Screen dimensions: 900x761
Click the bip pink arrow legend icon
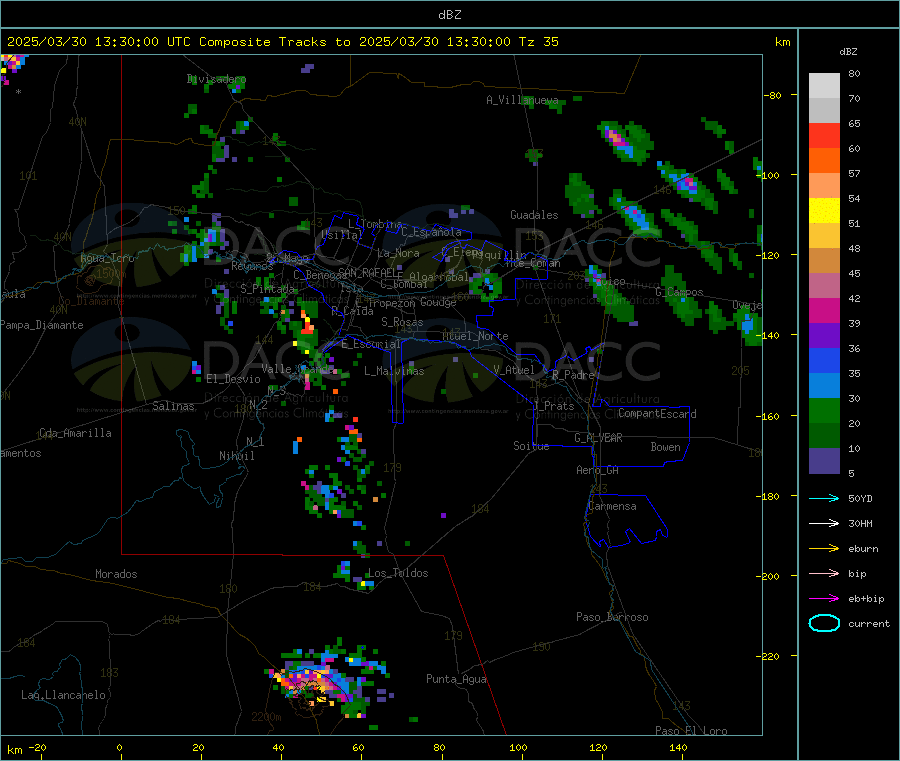pyautogui.click(x=824, y=573)
